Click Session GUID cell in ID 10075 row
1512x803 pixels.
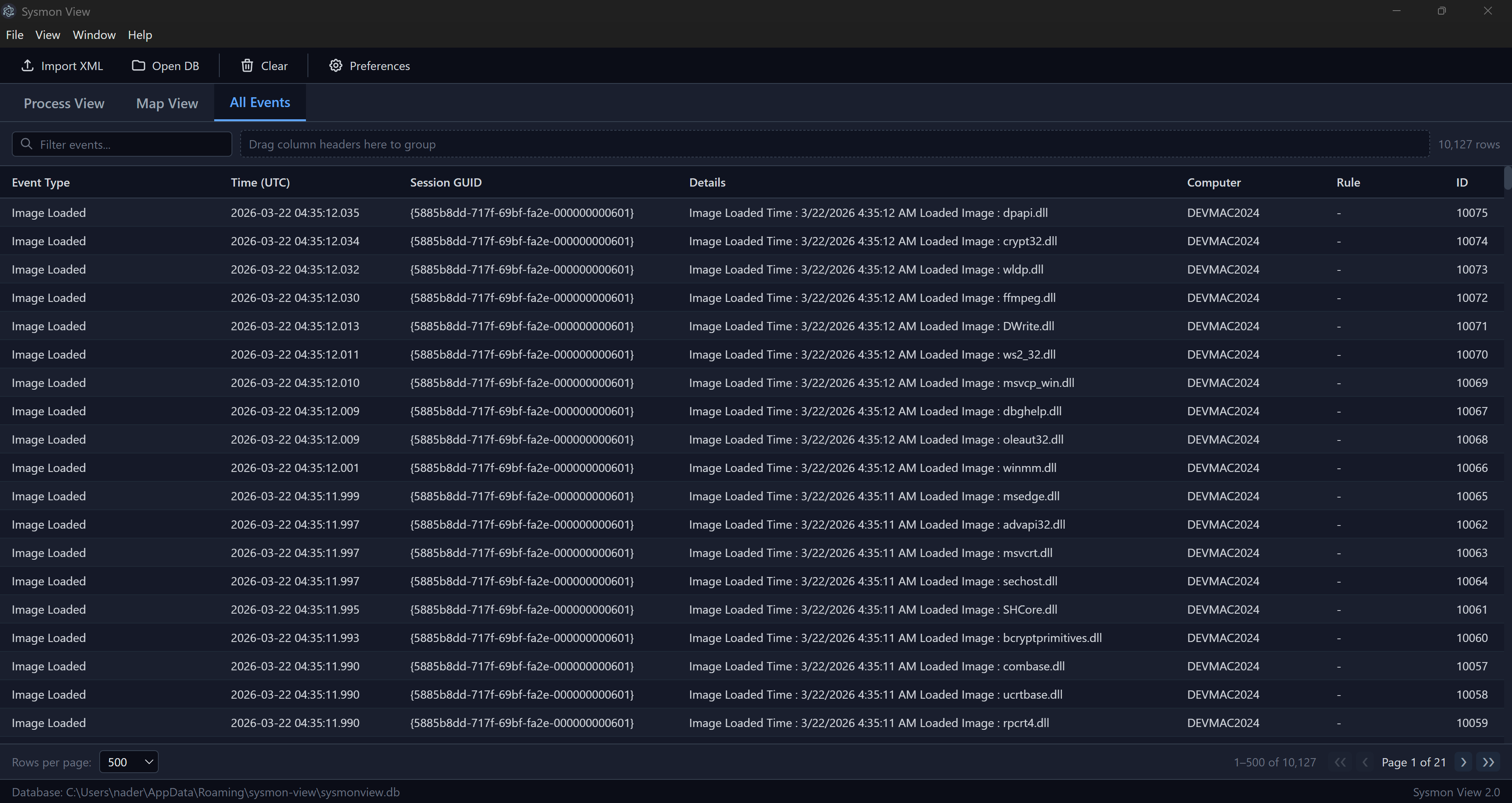(x=522, y=213)
